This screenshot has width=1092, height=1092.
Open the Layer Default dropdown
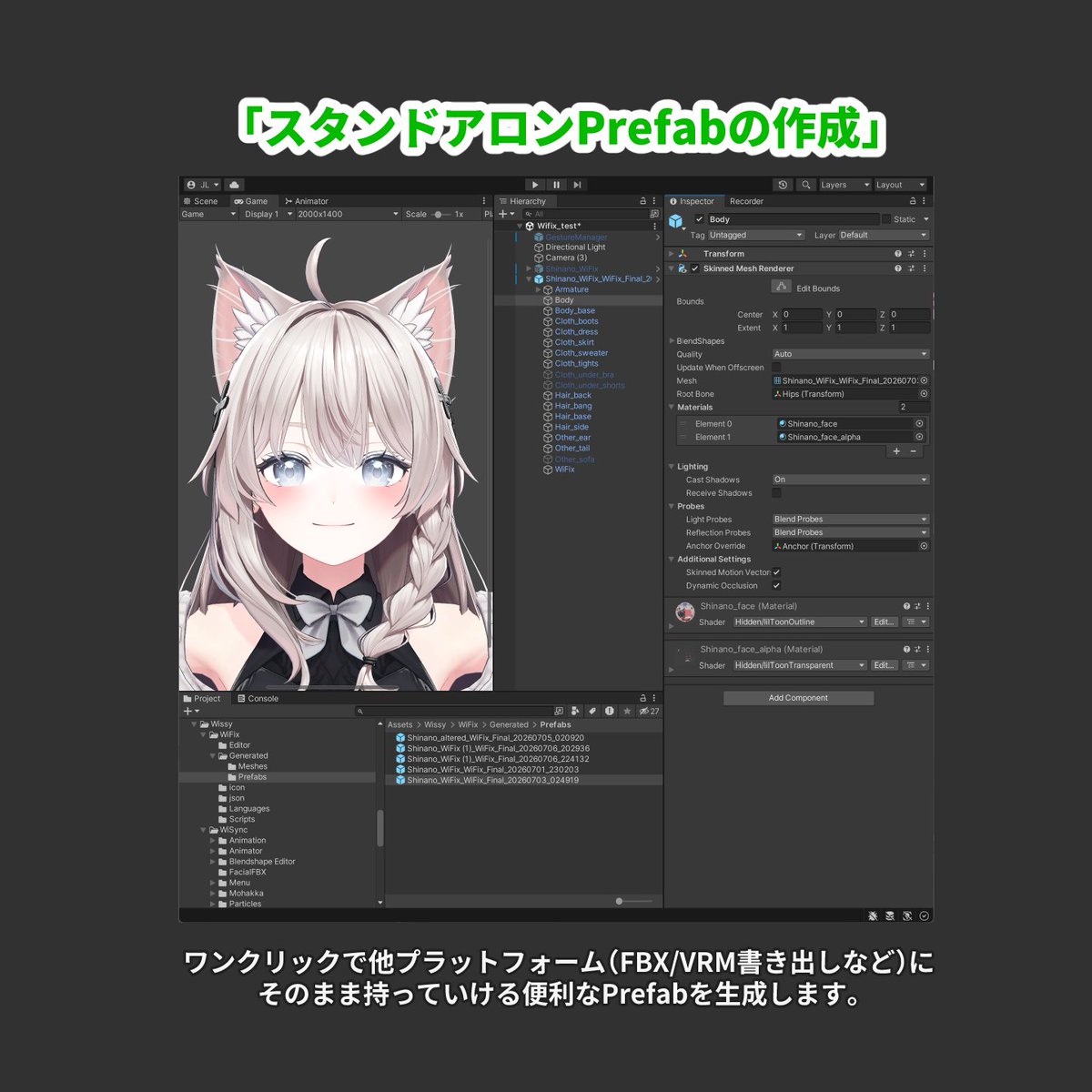point(884,235)
